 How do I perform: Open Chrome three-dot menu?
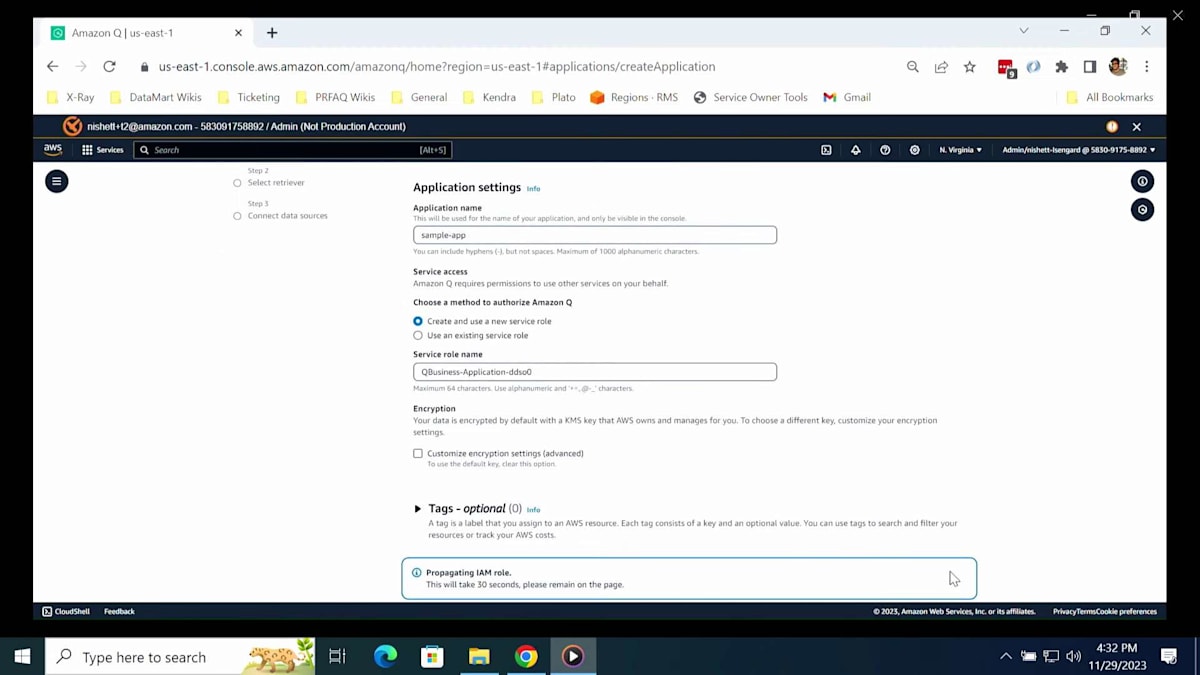pos(1146,67)
